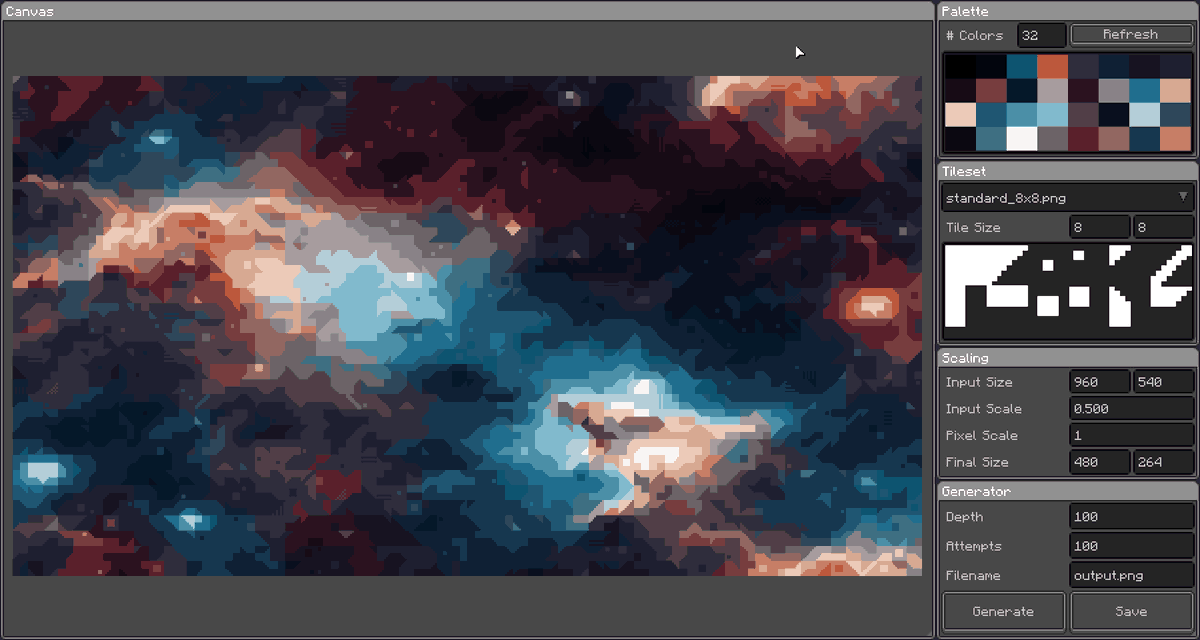
Task: Click the 'Pixel Scale' label
Action: tap(981, 436)
